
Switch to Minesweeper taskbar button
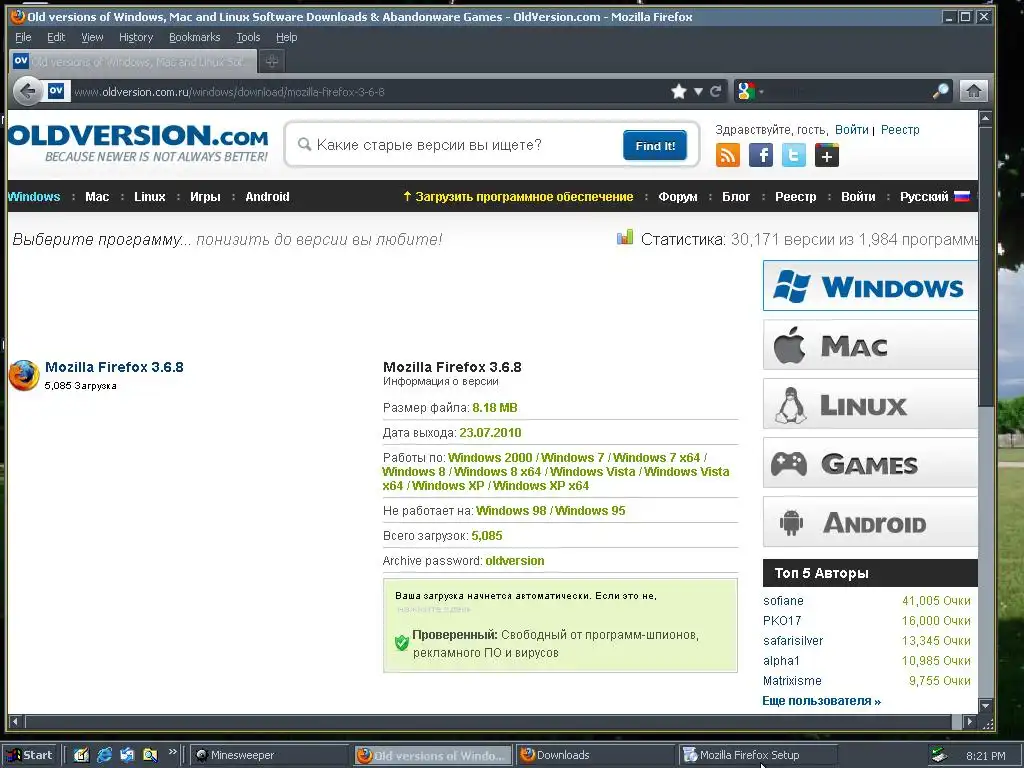(x=269, y=755)
